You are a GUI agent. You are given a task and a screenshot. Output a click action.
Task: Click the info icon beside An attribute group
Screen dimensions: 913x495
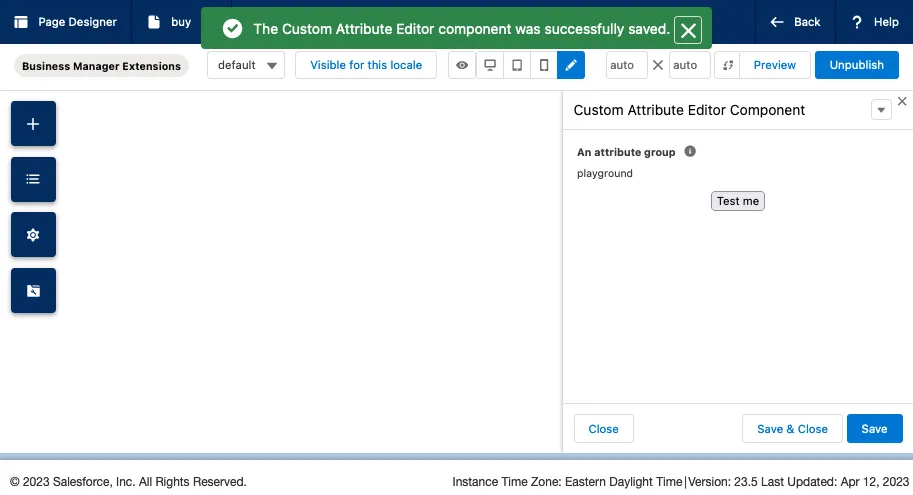click(x=690, y=152)
